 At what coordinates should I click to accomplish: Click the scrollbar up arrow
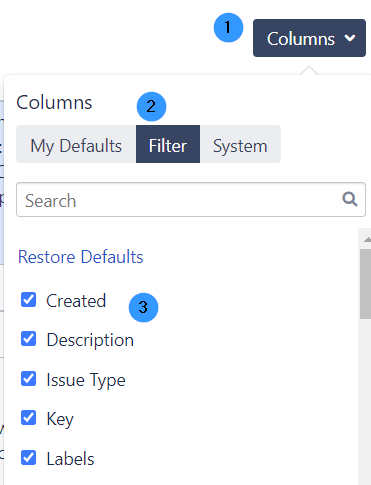(367, 239)
